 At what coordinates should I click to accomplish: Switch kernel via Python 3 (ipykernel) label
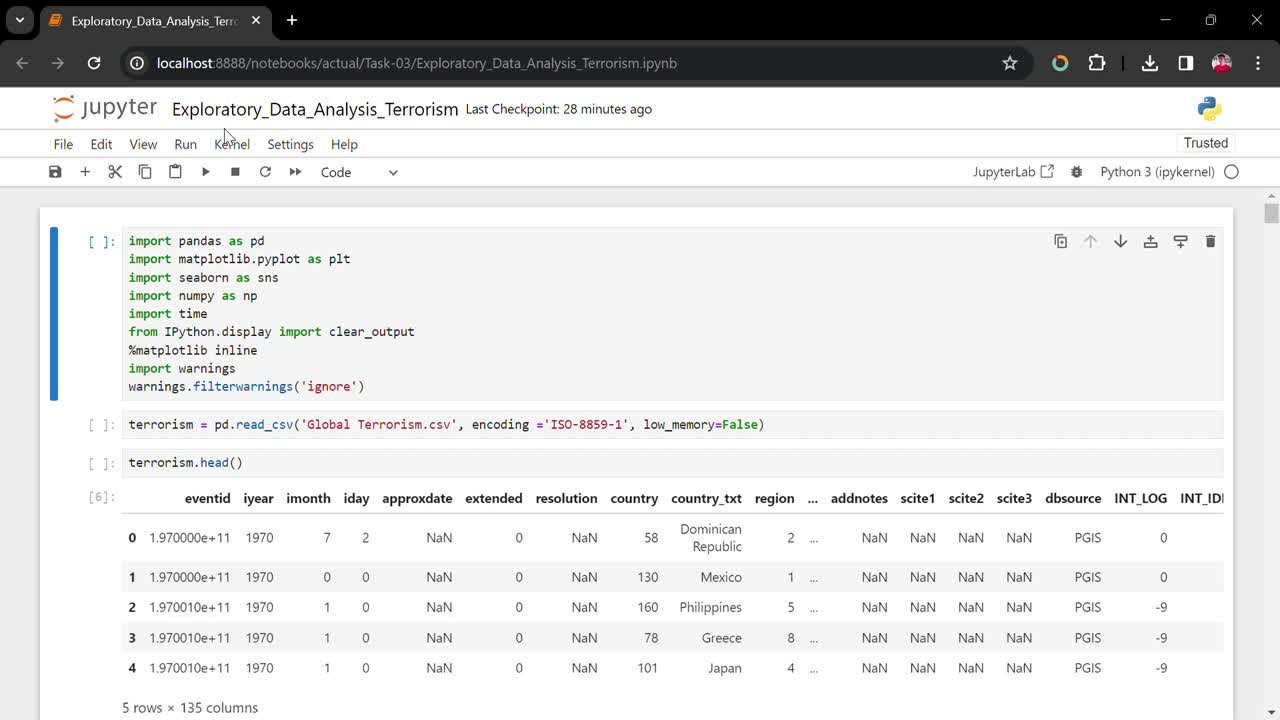1157,172
